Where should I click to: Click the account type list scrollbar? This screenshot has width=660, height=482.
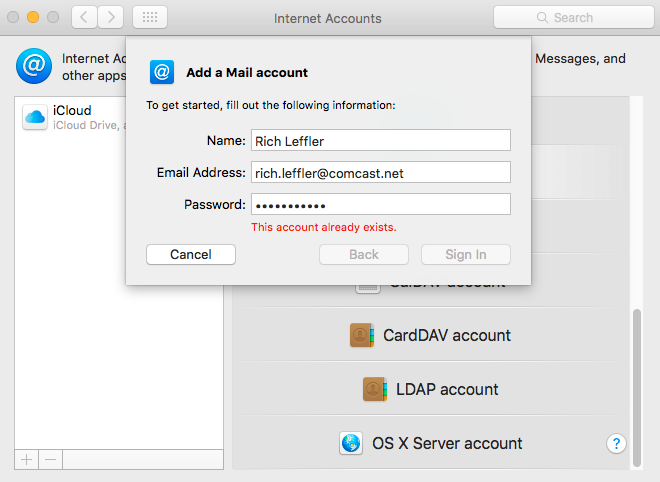tap(637, 388)
